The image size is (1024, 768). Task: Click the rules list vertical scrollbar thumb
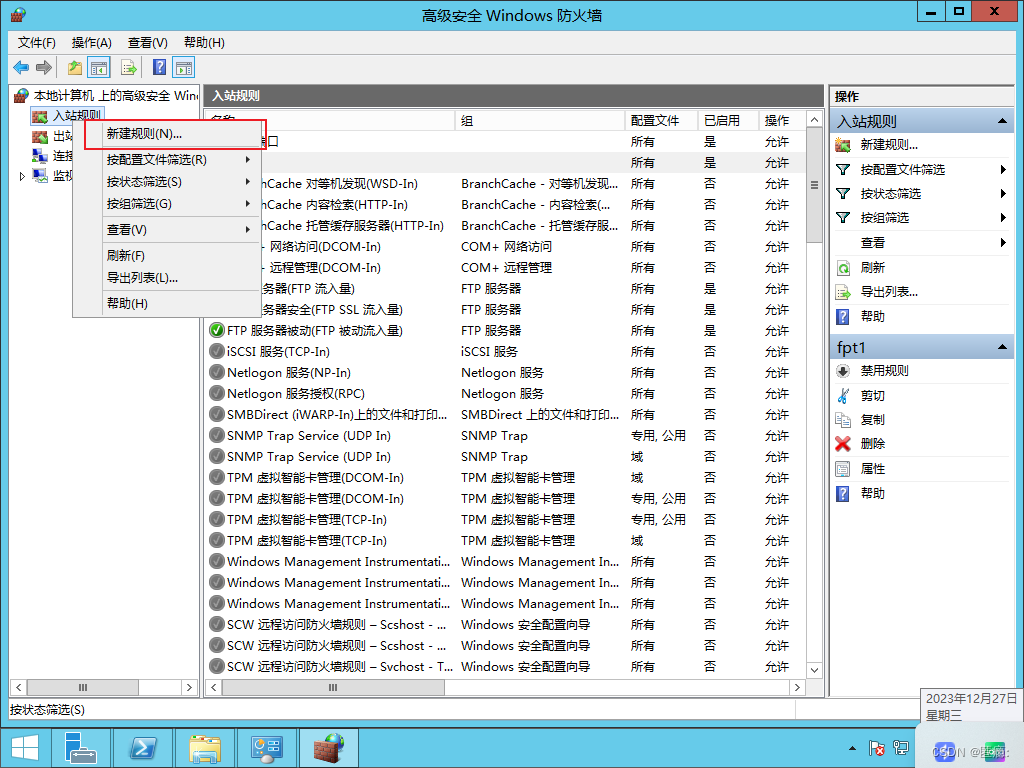click(814, 185)
